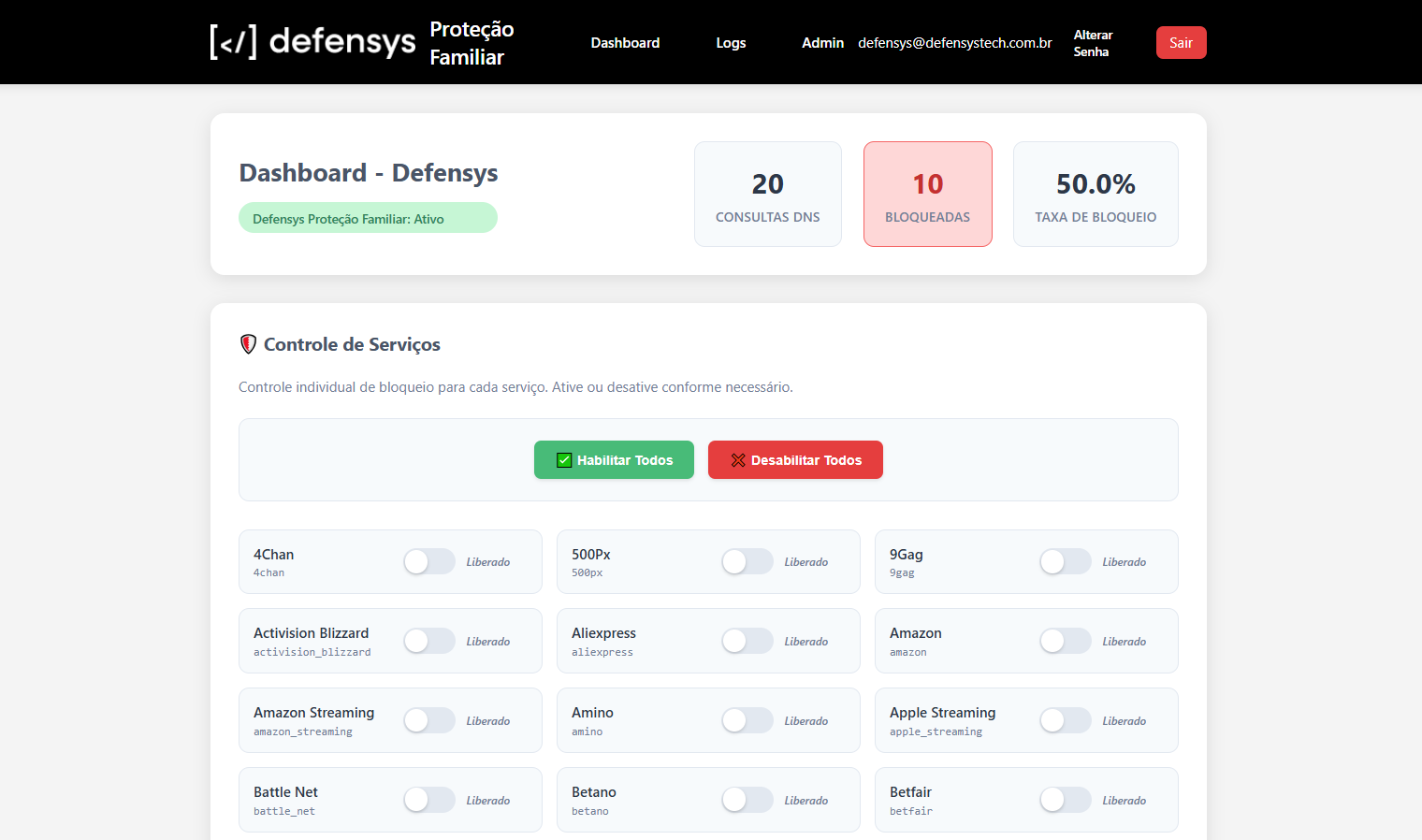Toggle the 4Chan blocking switch
The image size is (1422, 840).
point(429,561)
